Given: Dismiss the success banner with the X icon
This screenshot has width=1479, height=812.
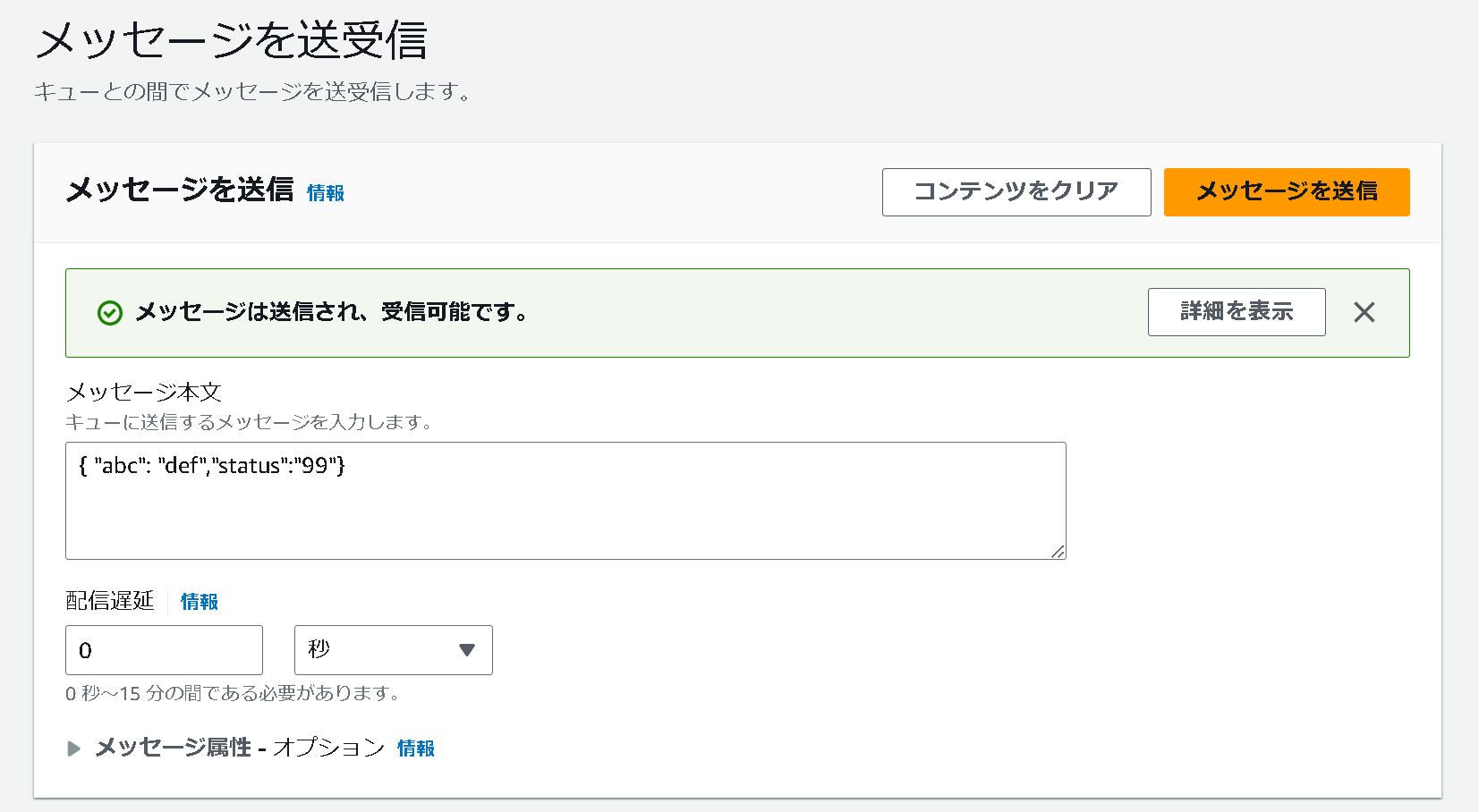Looking at the screenshot, I should (1364, 312).
